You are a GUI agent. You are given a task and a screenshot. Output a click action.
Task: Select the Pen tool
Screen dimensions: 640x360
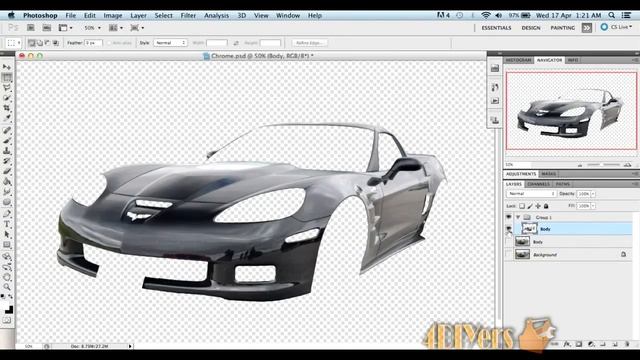pos(7,213)
